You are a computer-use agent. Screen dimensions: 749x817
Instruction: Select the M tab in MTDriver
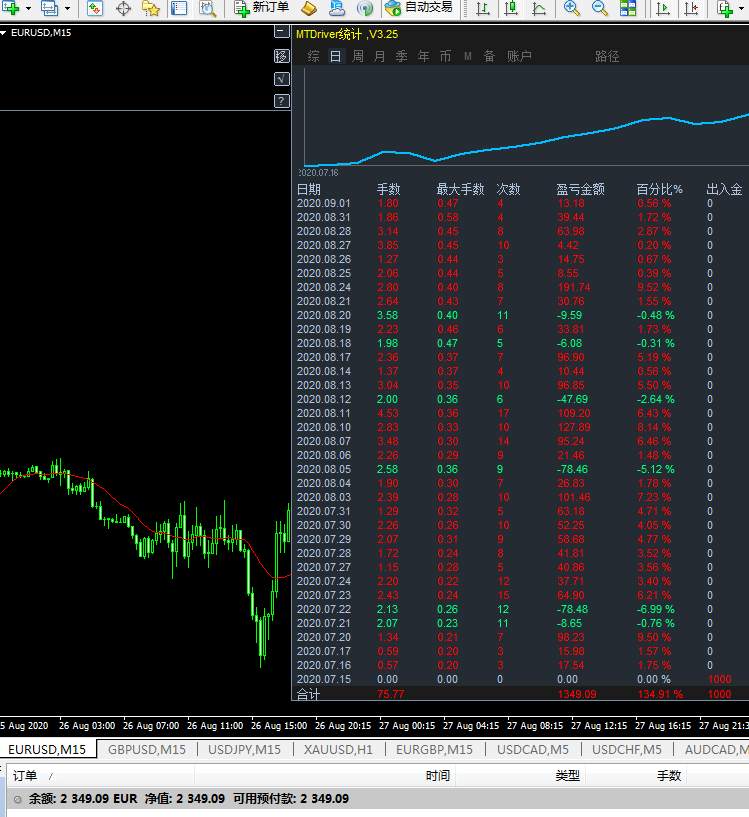pyautogui.click(x=468, y=56)
